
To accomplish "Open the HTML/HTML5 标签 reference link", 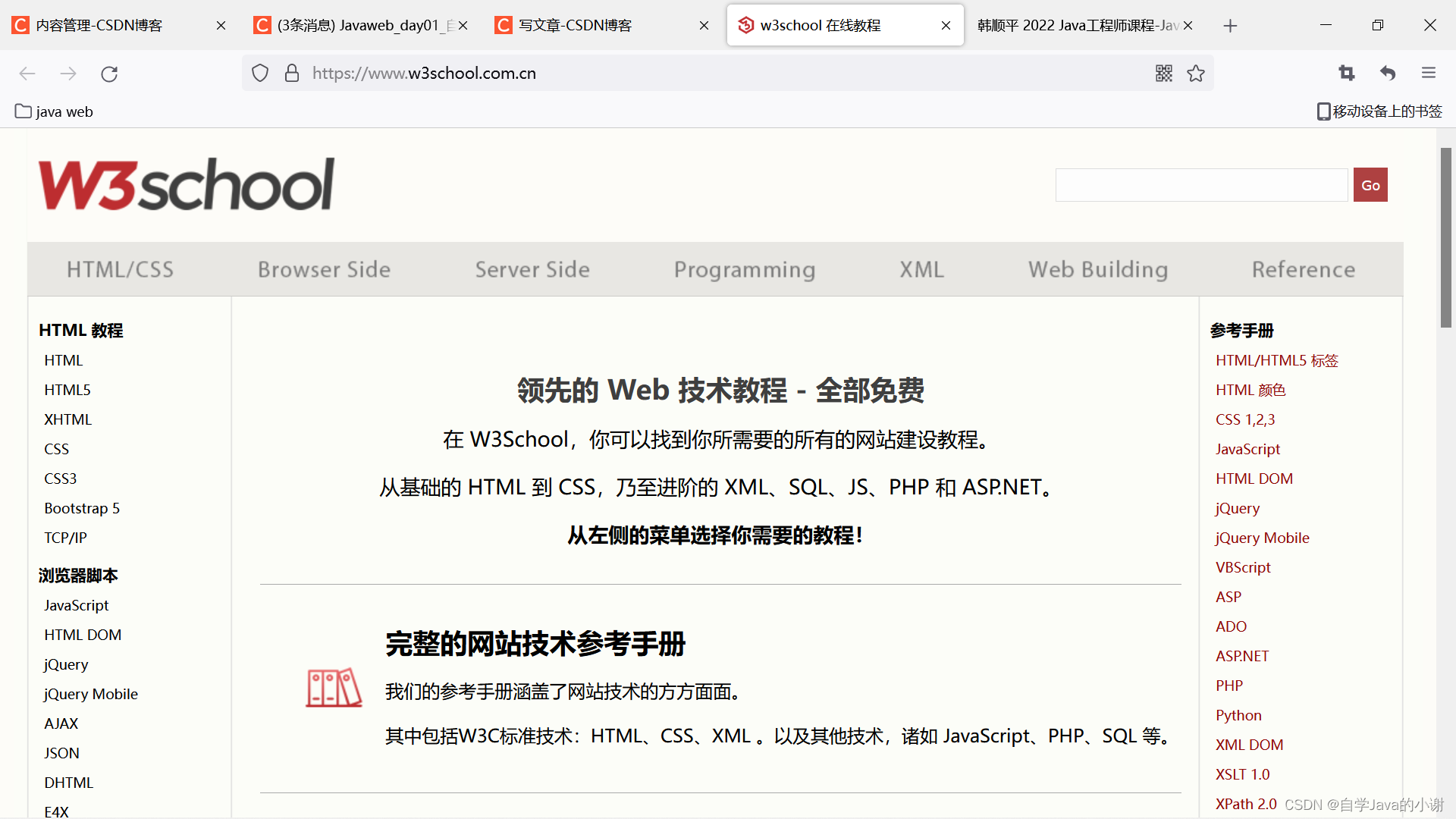I will pyautogui.click(x=1277, y=360).
